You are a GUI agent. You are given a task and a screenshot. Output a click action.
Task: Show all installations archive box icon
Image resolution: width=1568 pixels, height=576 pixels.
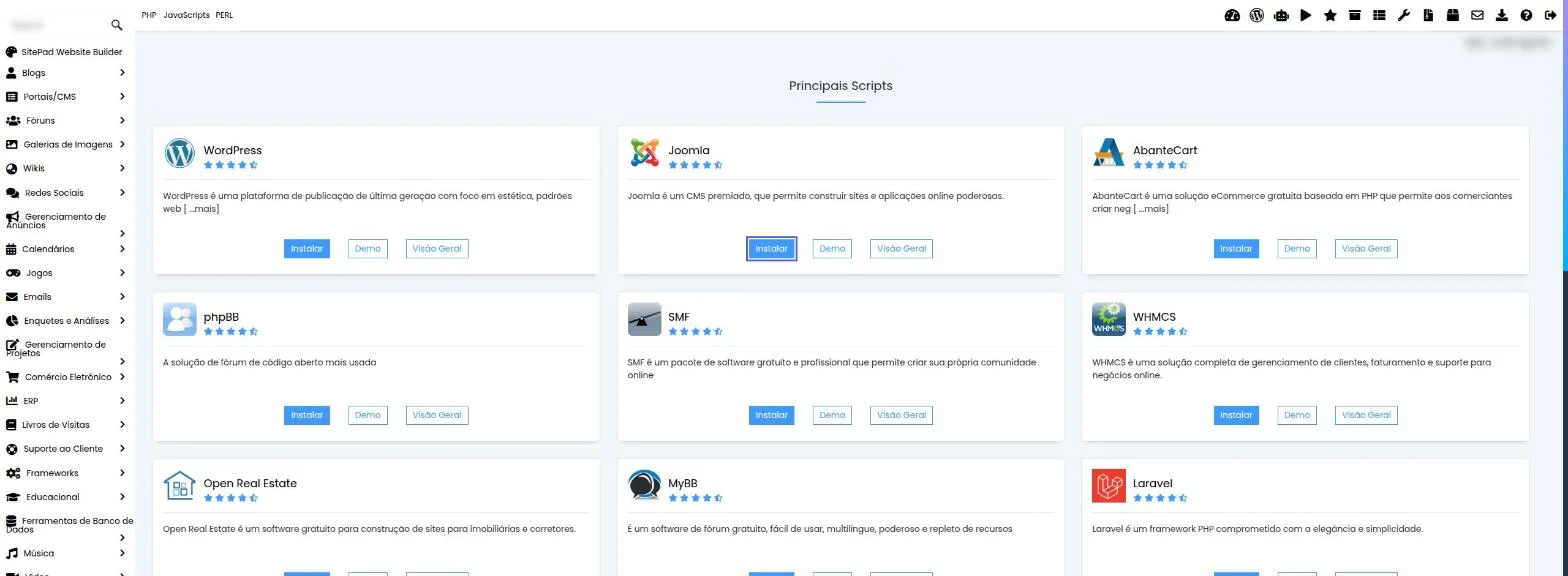pyautogui.click(x=1355, y=15)
